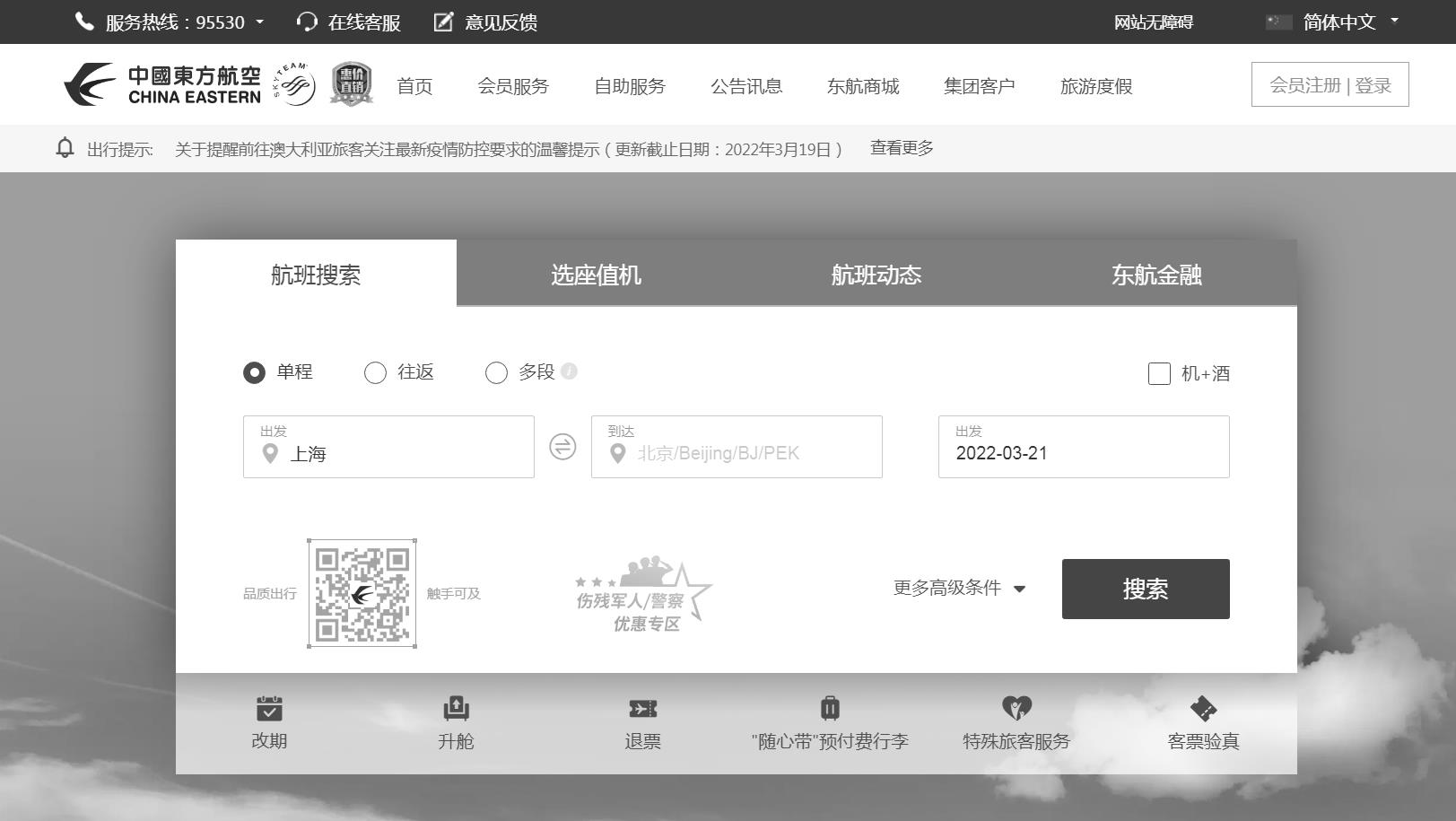This screenshot has width=1456, height=821.
Task: Click the QR code image
Action: (362, 593)
